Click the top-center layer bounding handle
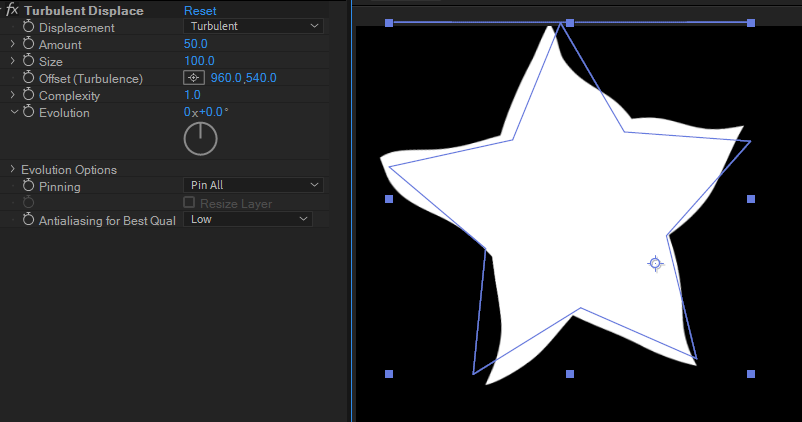The width and height of the screenshot is (802, 422). (570, 23)
